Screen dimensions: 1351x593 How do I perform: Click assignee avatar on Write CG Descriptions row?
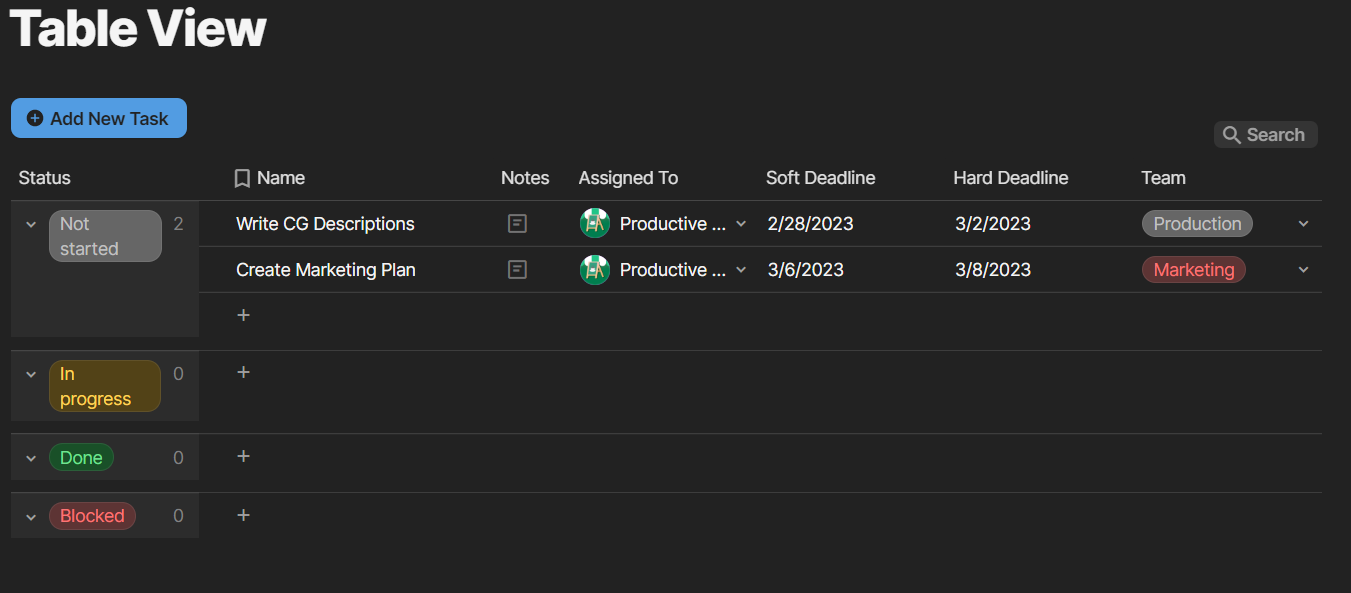click(595, 224)
